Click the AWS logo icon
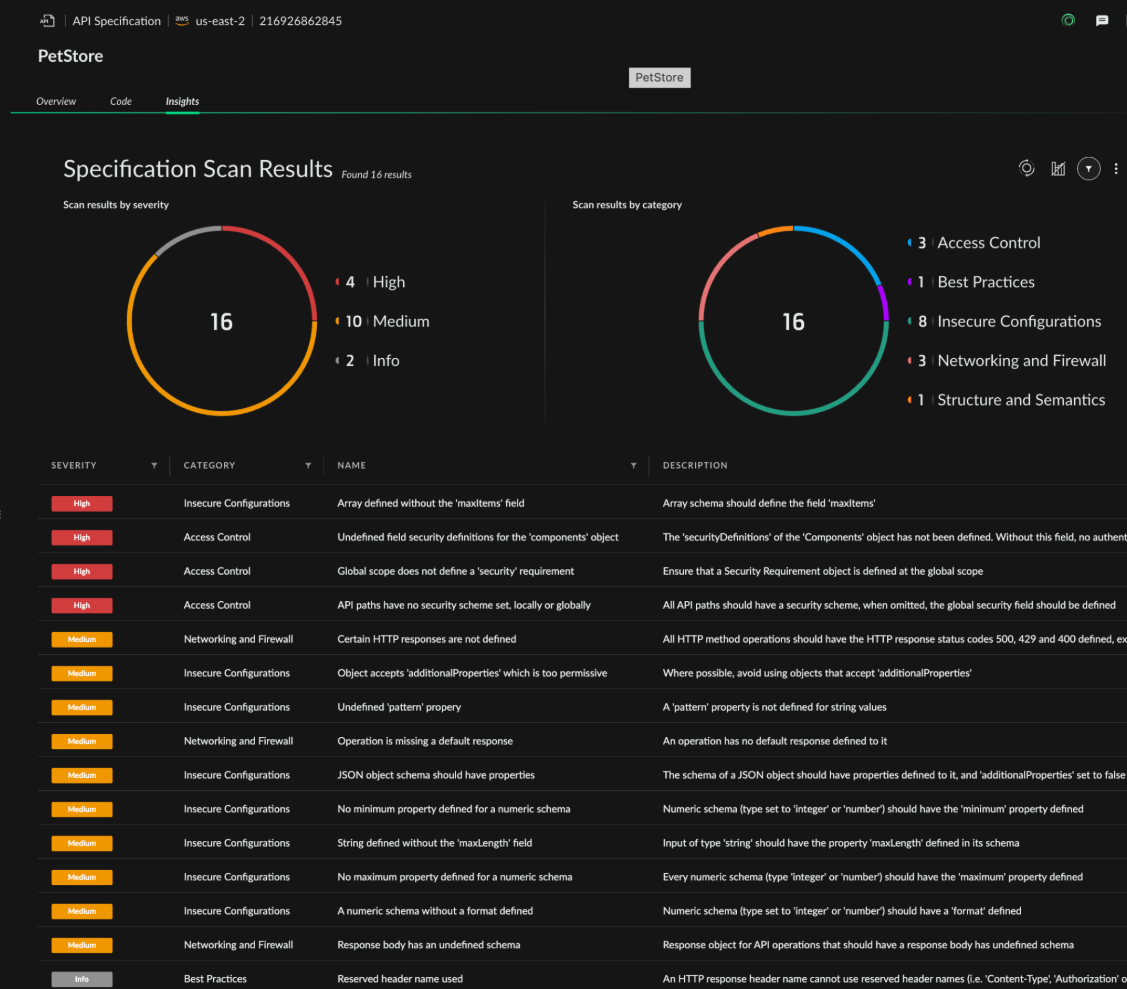 [x=181, y=21]
